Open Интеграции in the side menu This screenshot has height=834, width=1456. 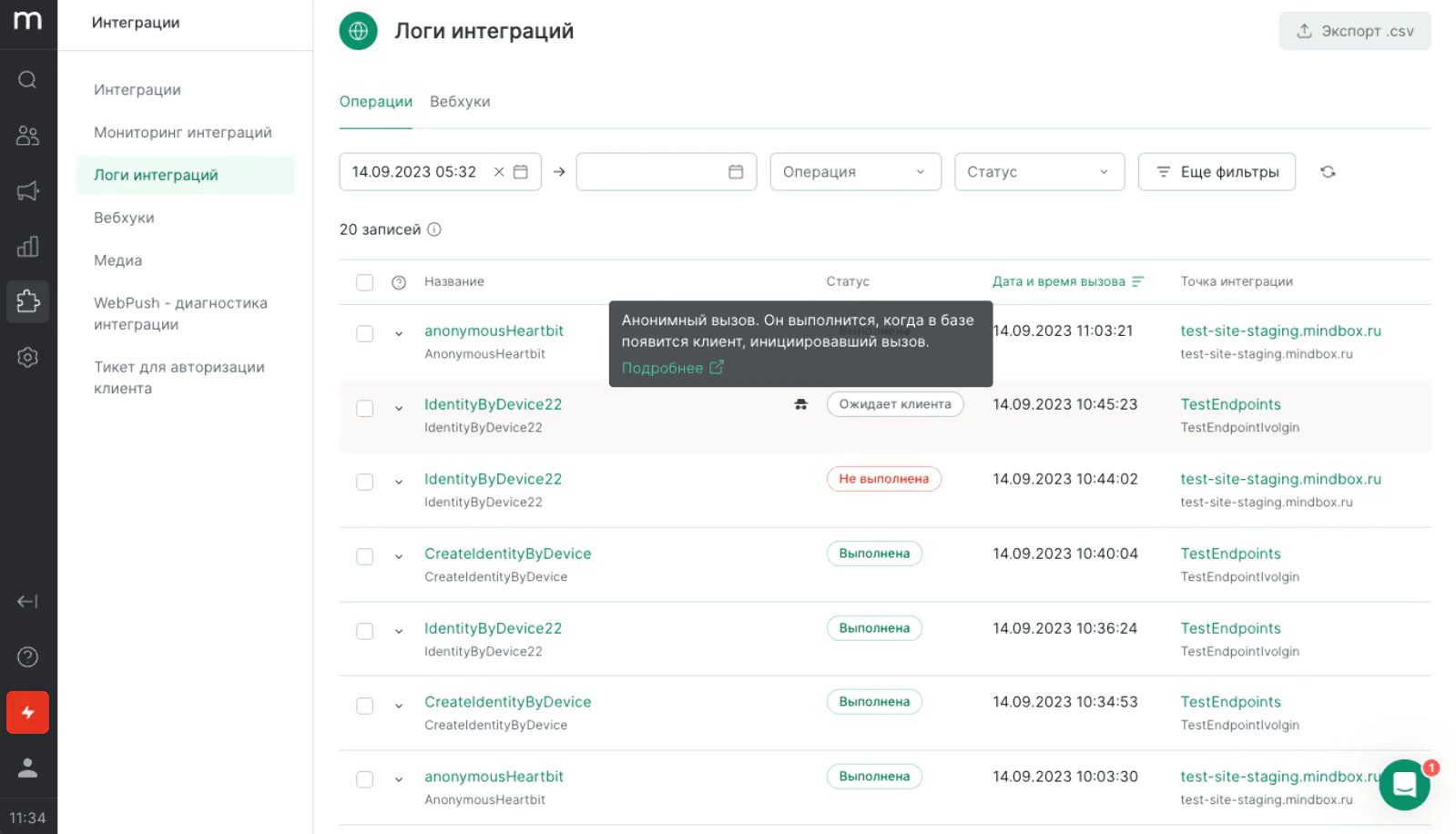click(137, 90)
